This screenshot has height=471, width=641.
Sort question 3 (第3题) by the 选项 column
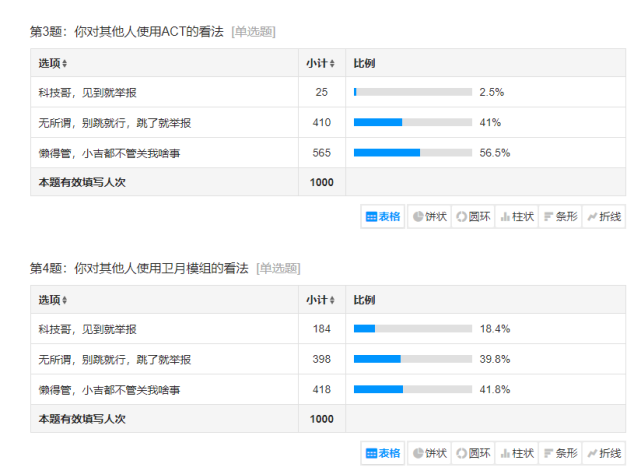click(53, 64)
